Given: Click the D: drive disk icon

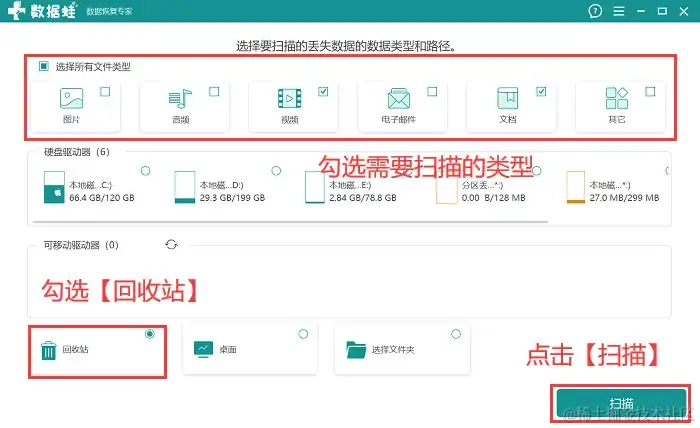Looking at the screenshot, I should (x=184, y=187).
